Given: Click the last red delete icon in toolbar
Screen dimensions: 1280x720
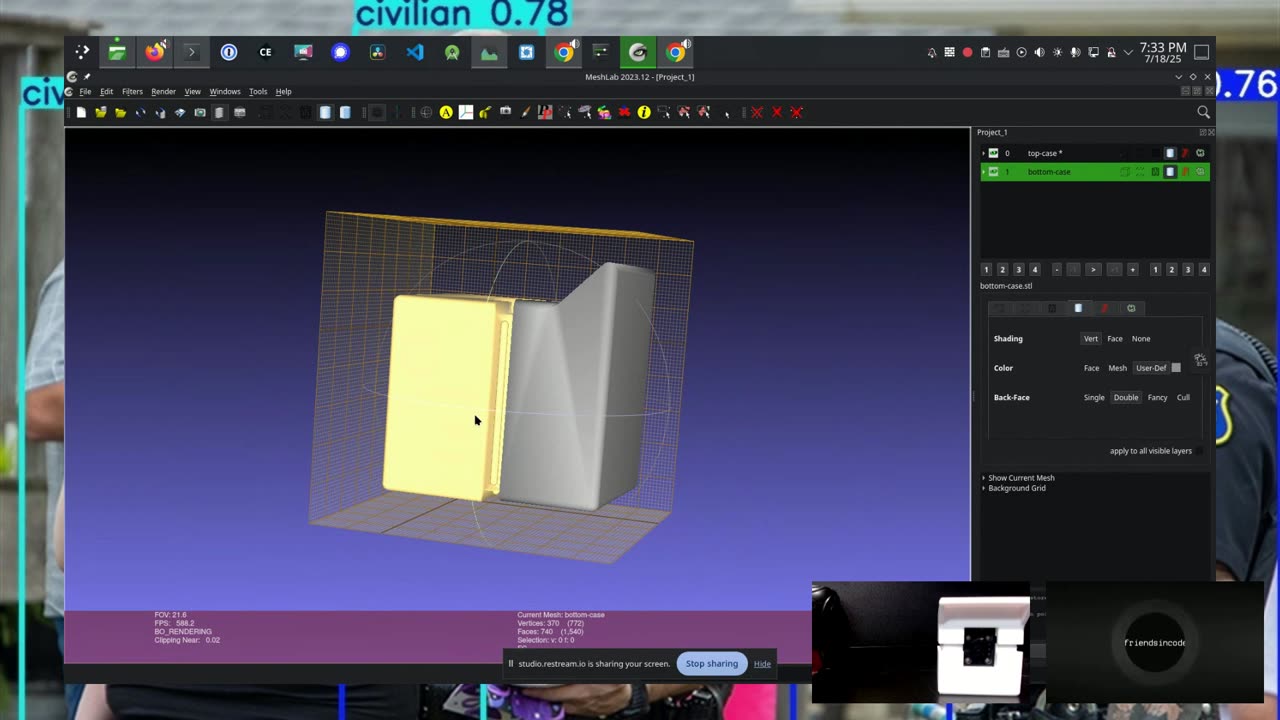Looking at the screenshot, I should click(x=796, y=112).
